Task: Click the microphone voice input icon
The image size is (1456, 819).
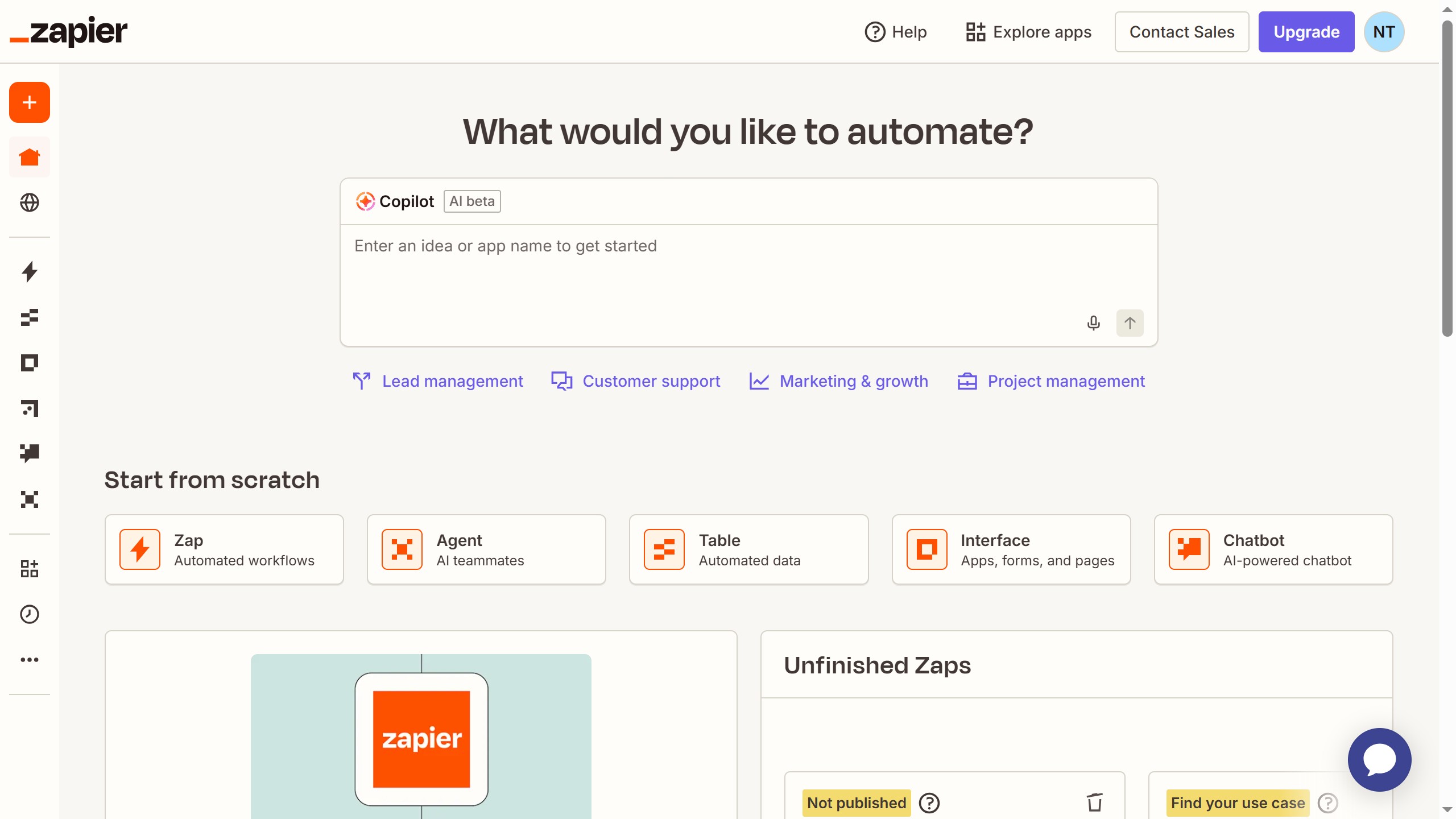Action: (1093, 323)
